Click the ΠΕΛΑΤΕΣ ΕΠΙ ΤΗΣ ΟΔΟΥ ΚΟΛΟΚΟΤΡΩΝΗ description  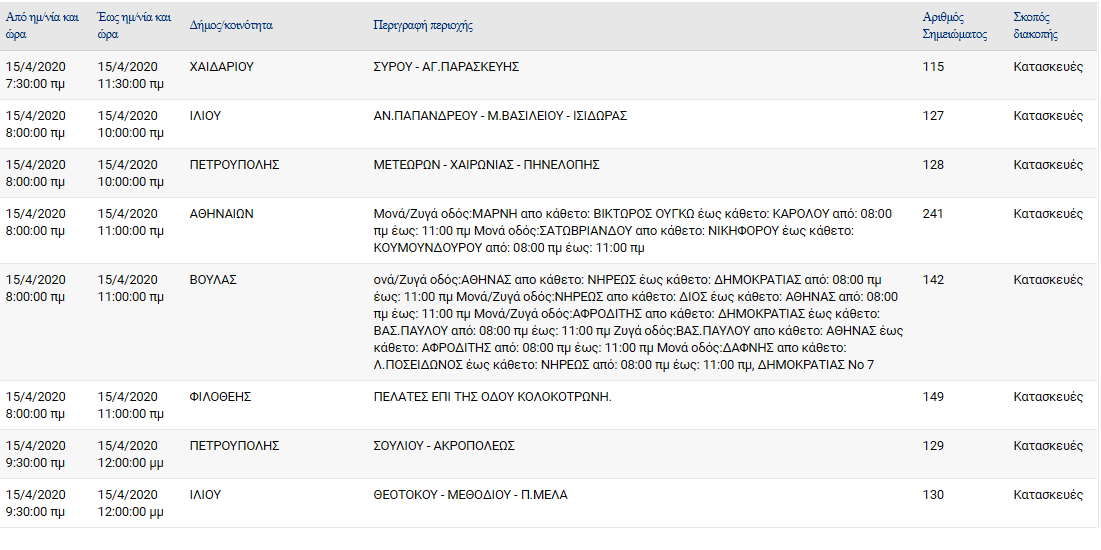click(x=492, y=398)
